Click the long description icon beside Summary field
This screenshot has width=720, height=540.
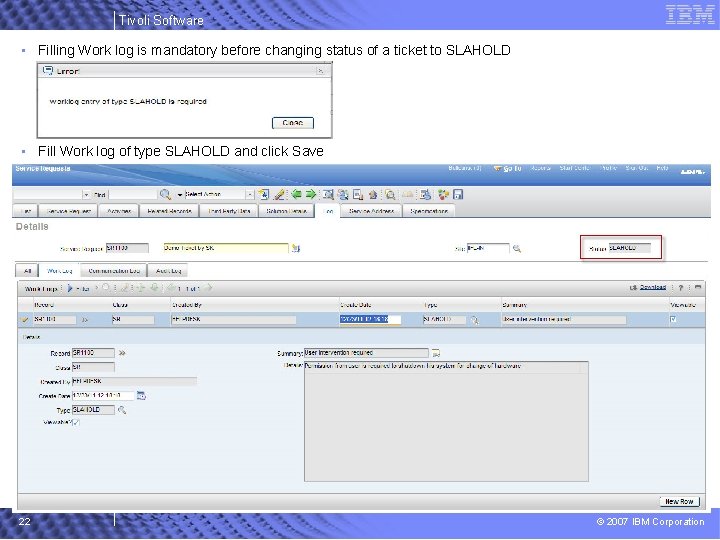[x=436, y=353]
